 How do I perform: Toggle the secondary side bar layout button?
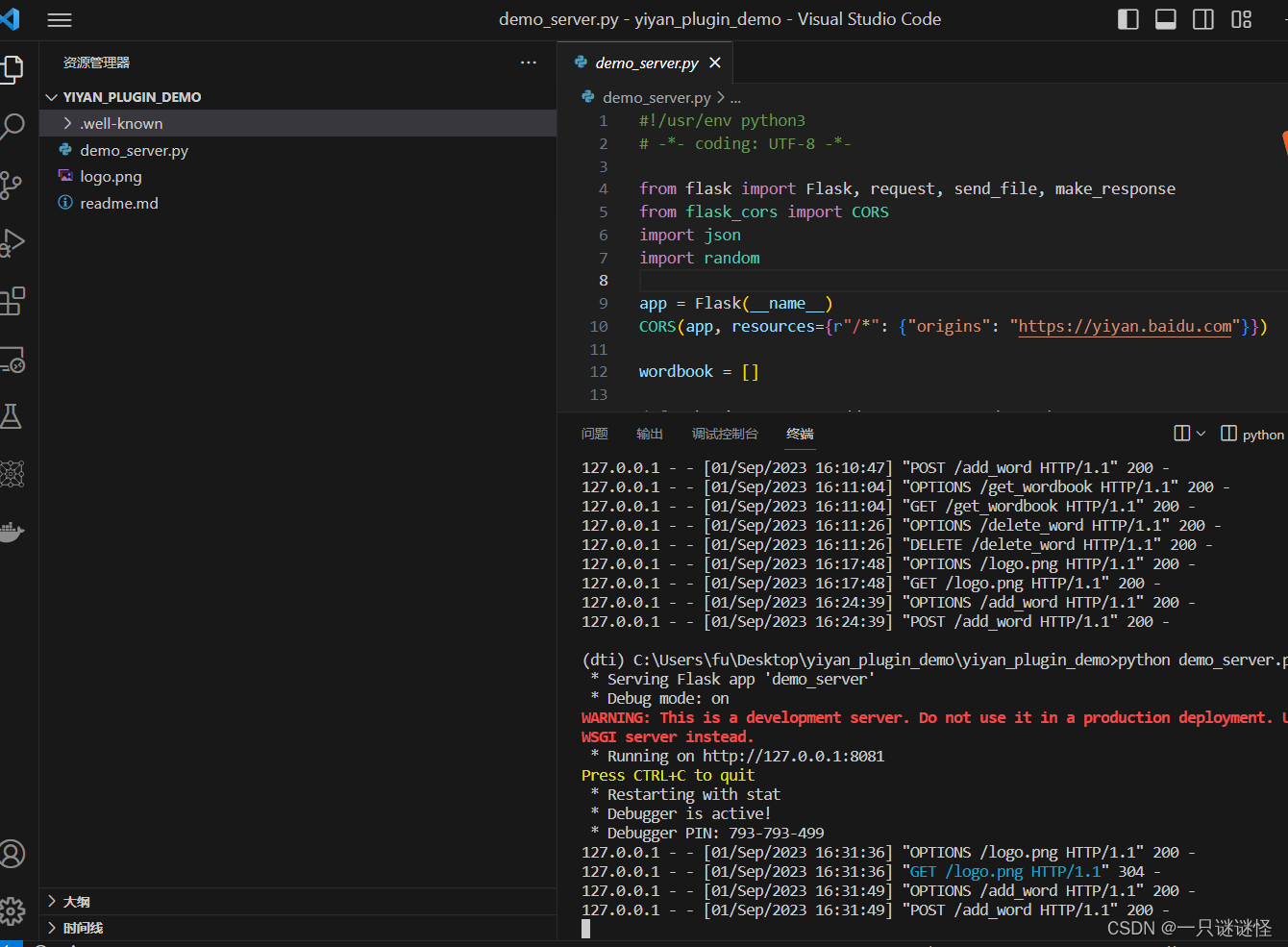(x=1203, y=19)
